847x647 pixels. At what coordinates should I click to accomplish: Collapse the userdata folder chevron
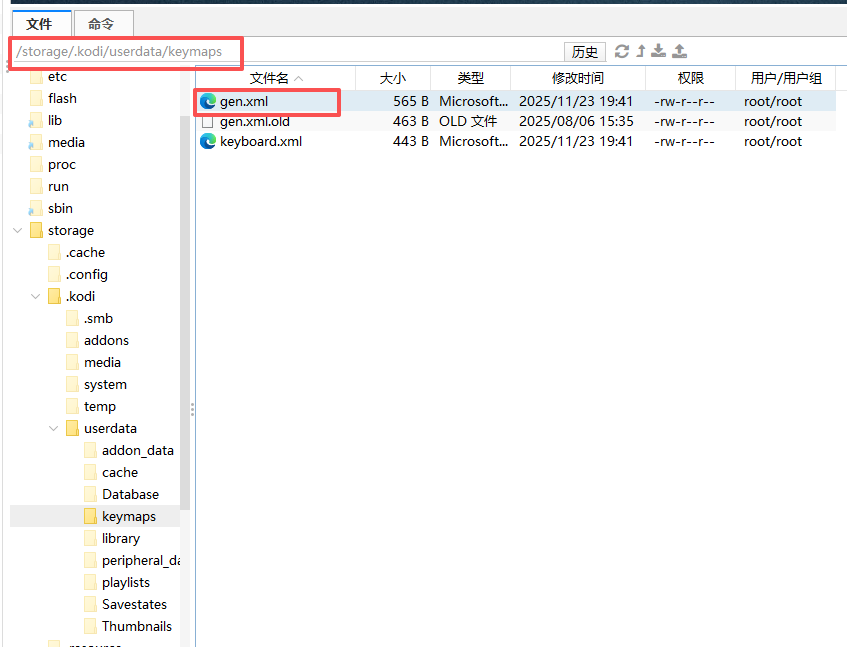point(54,428)
